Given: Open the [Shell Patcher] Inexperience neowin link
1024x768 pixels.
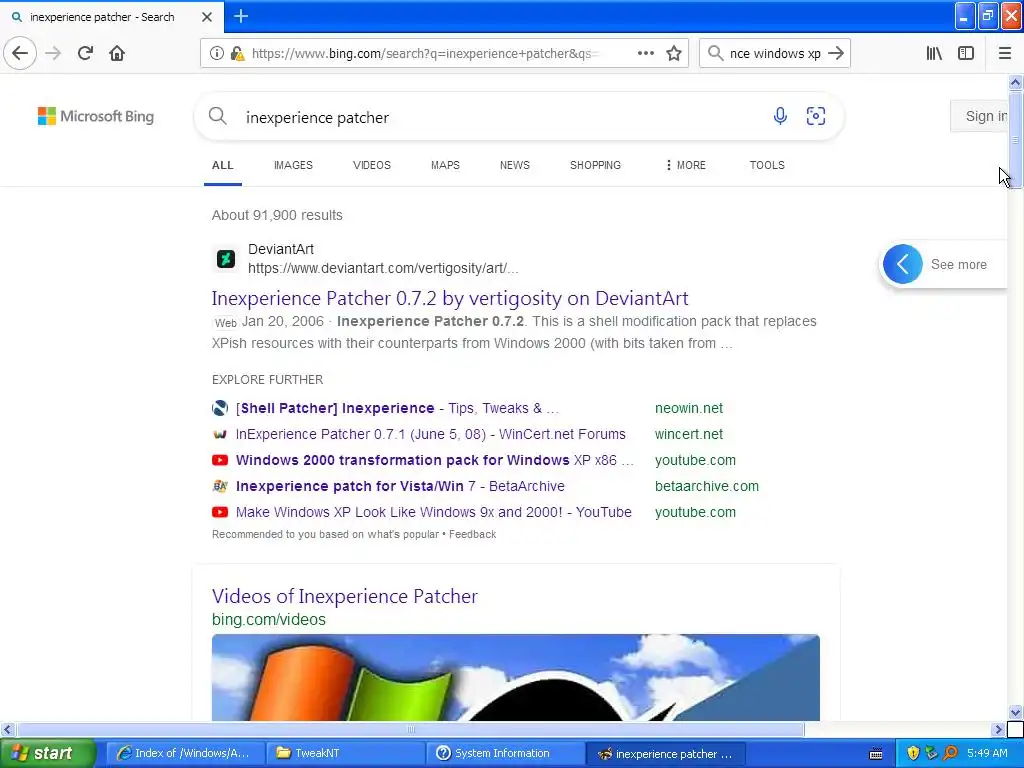Looking at the screenshot, I should 397,408.
